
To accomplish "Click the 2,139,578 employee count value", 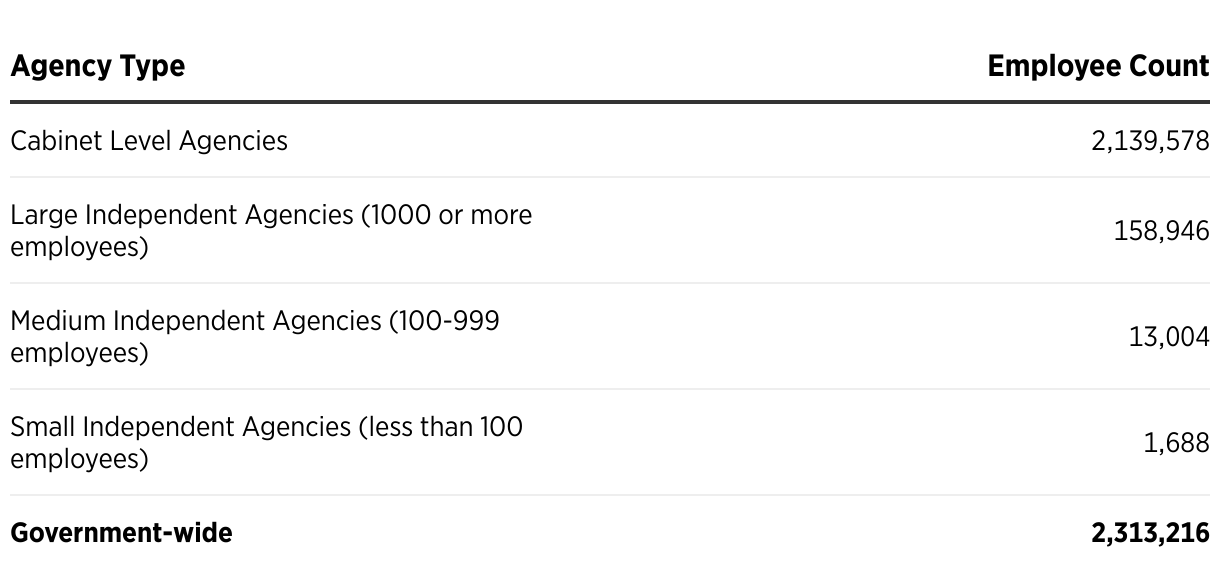I will coord(1150,141).
